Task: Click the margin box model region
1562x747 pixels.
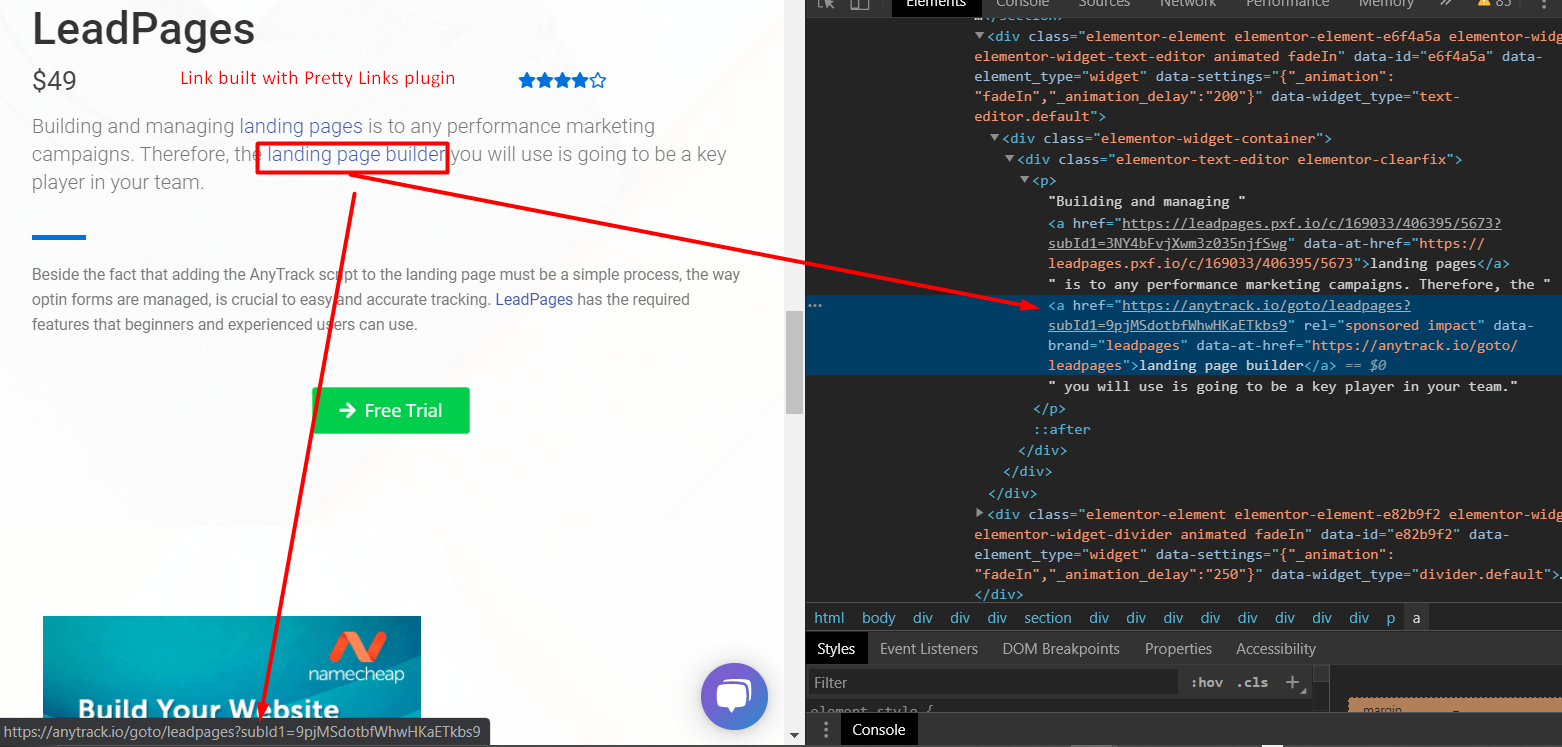Action: point(1454,705)
